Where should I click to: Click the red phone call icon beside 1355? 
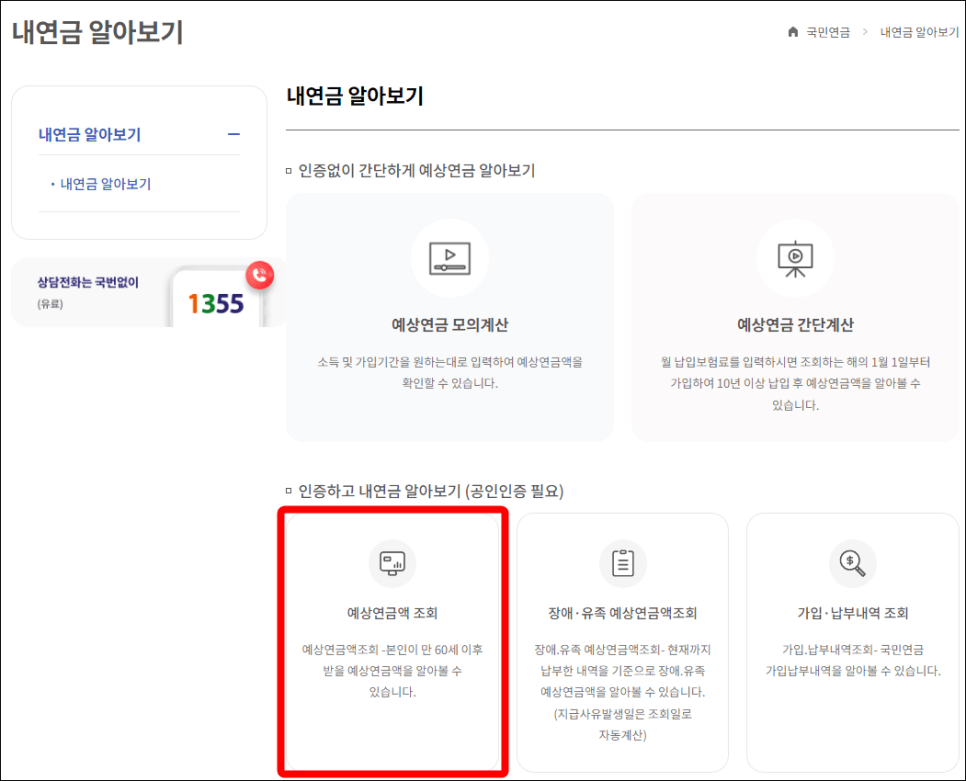(259, 276)
